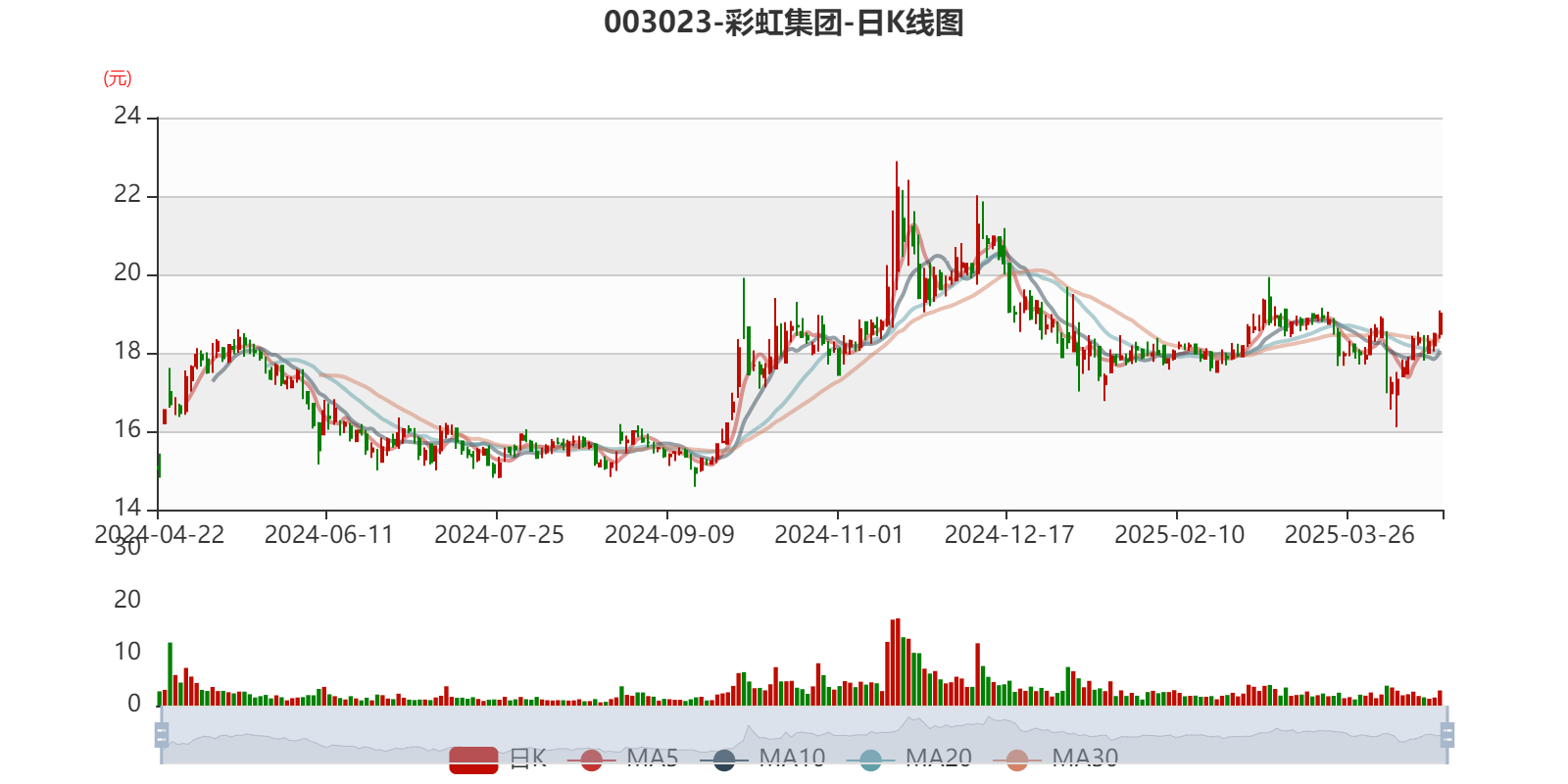Screen dimensions: 1568x784
Task: Click the tallest red volume bar
Action: 897,661
